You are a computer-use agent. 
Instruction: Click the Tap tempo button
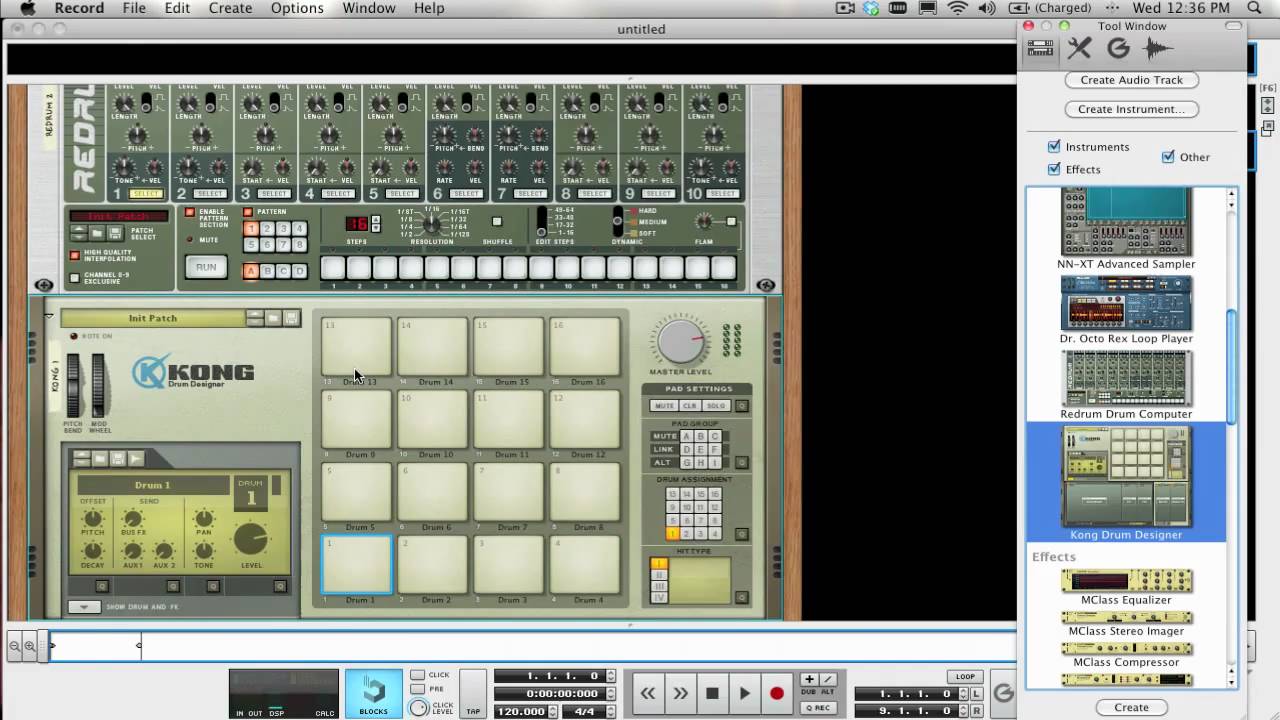click(473, 694)
